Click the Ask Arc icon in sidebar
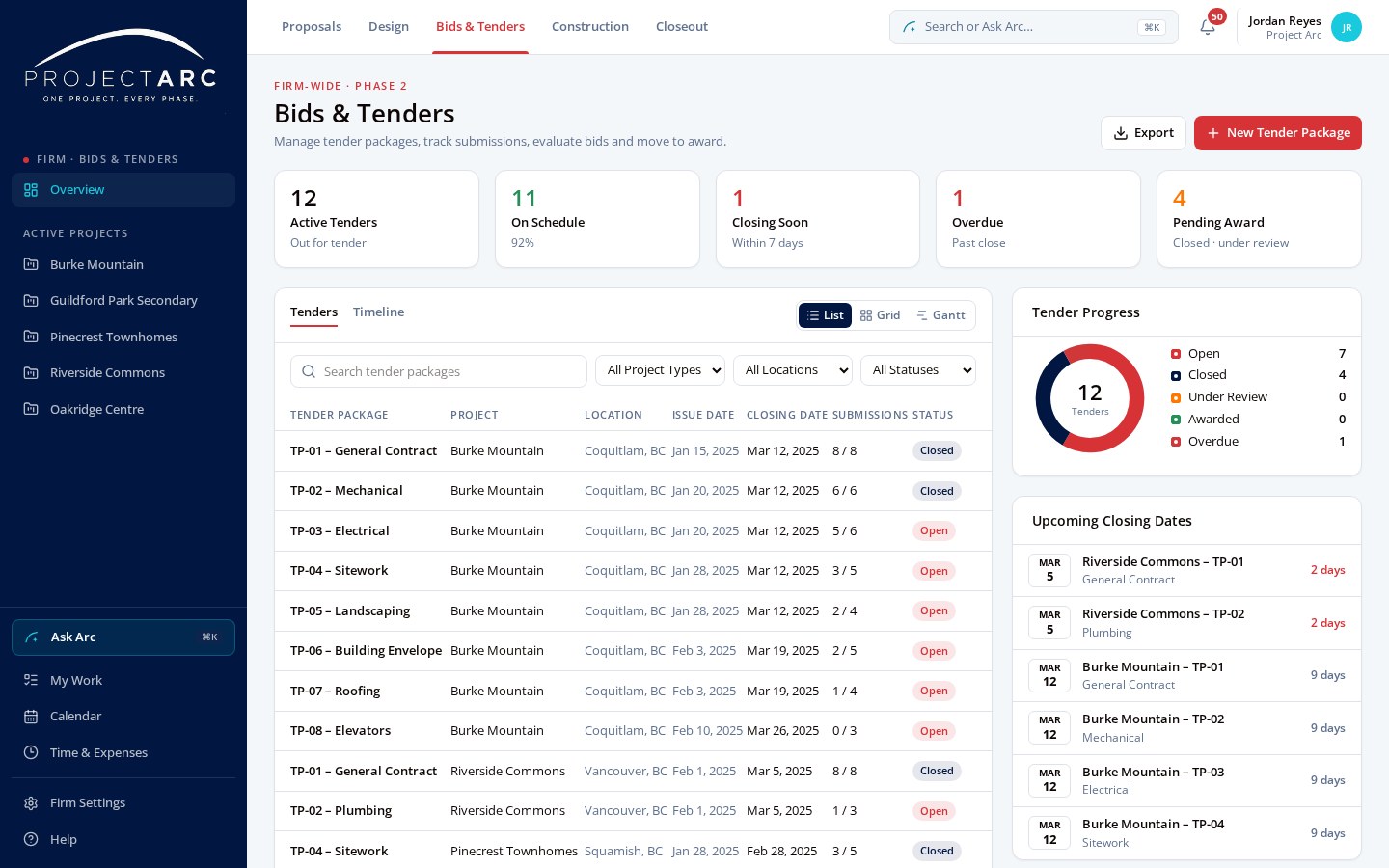This screenshot has width=1389, height=868. [32, 637]
